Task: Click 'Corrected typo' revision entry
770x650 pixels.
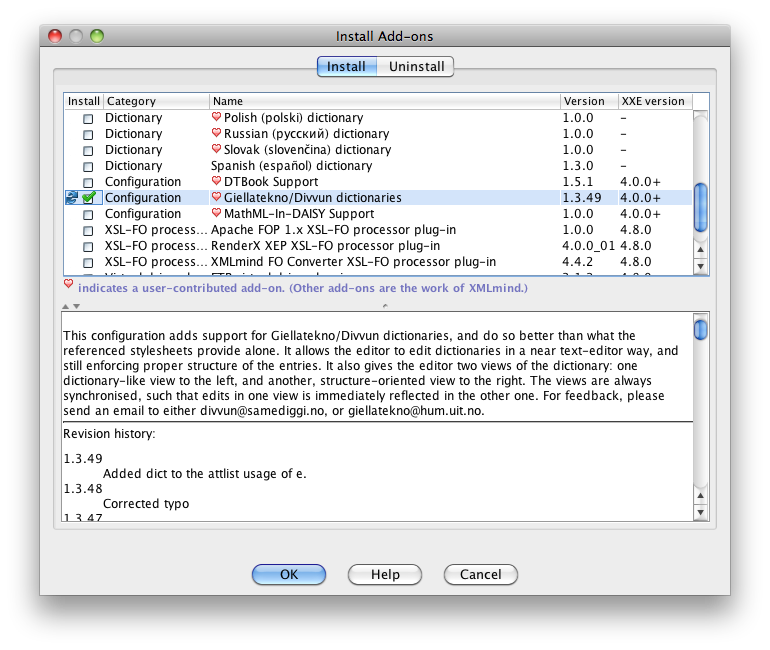Action: 146,504
